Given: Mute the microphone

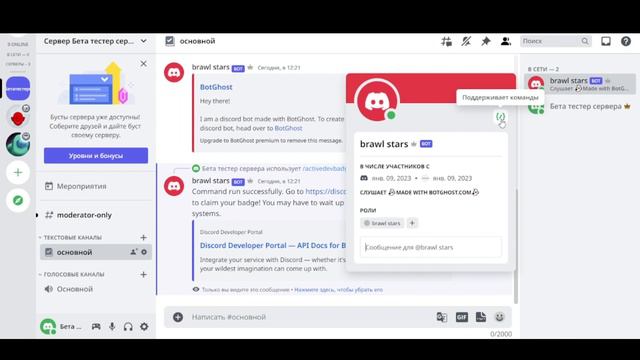Looking at the screenshot, I should coord(112,327).
